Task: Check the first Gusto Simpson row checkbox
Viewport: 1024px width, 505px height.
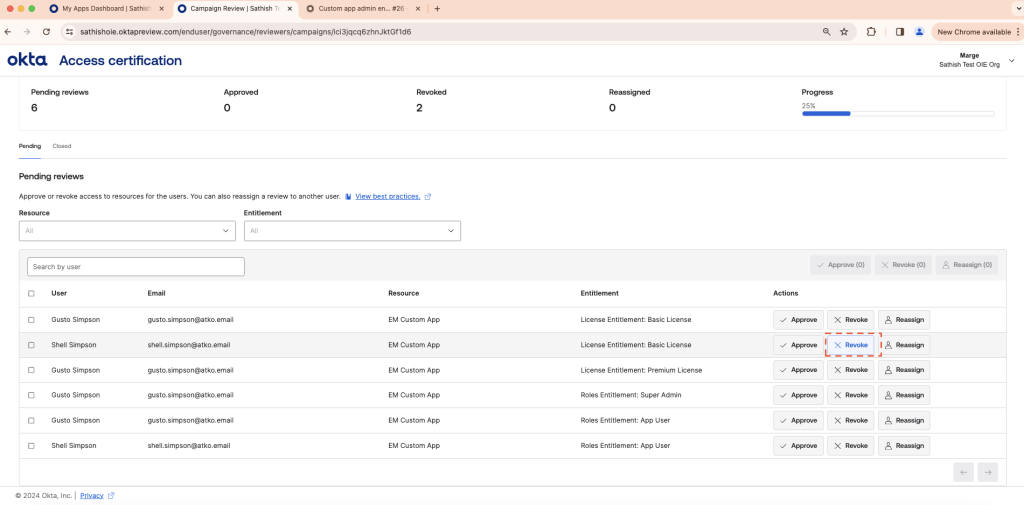Action: tap(31, 320)
